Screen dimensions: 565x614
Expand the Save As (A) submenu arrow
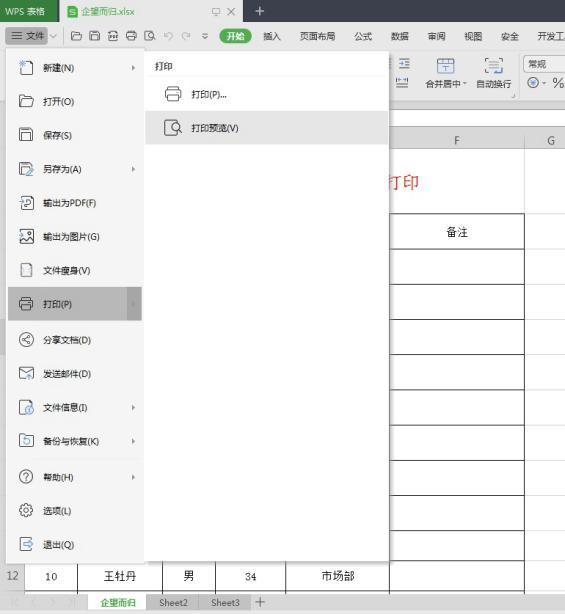[x=133, y=169]
